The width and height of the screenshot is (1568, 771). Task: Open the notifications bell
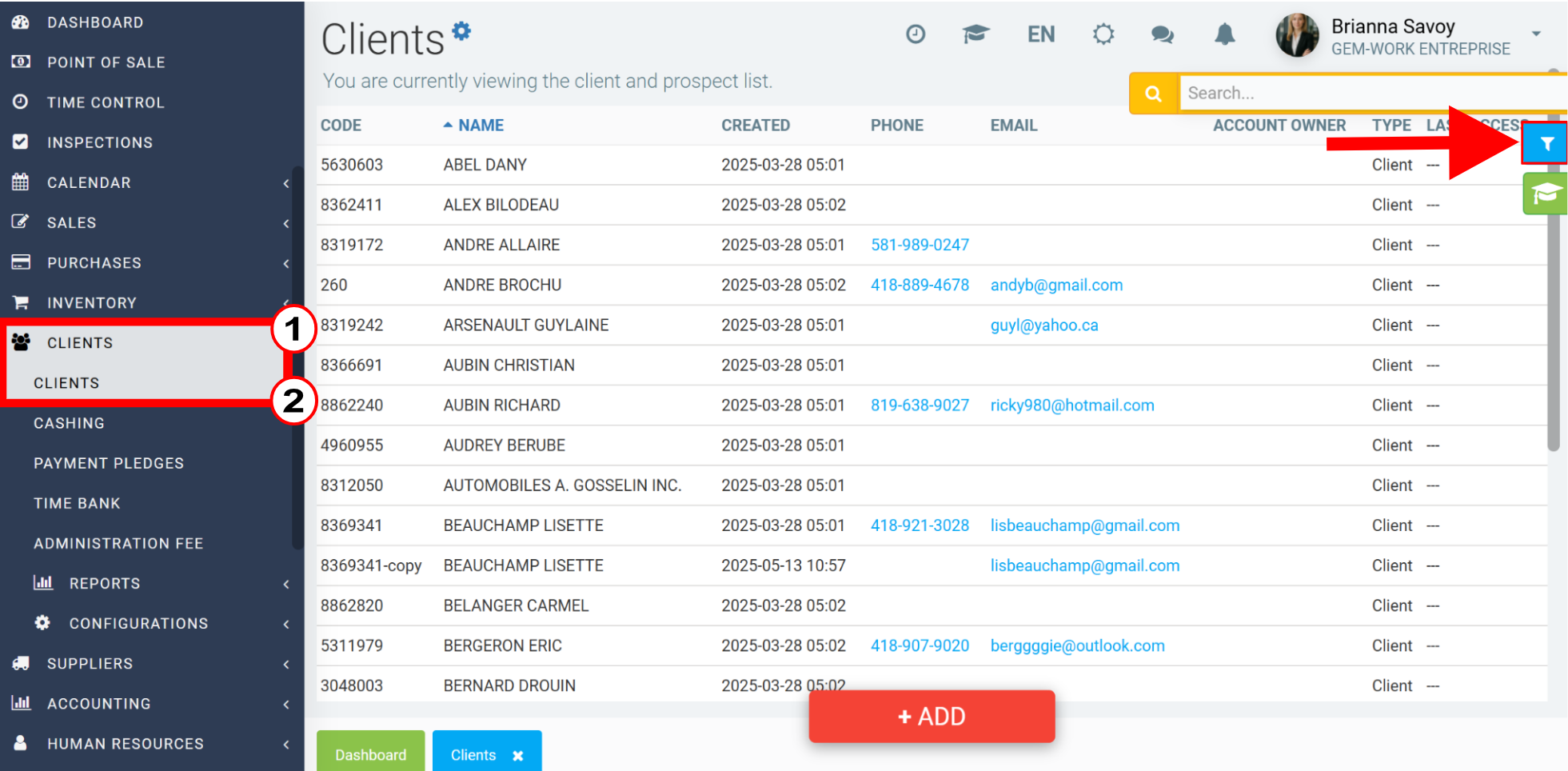pyautogui.click(x=1225, y=34)
